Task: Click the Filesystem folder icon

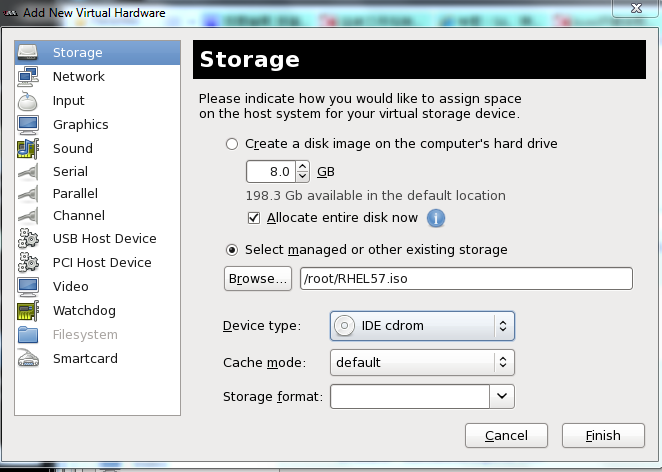Action: 28,334
